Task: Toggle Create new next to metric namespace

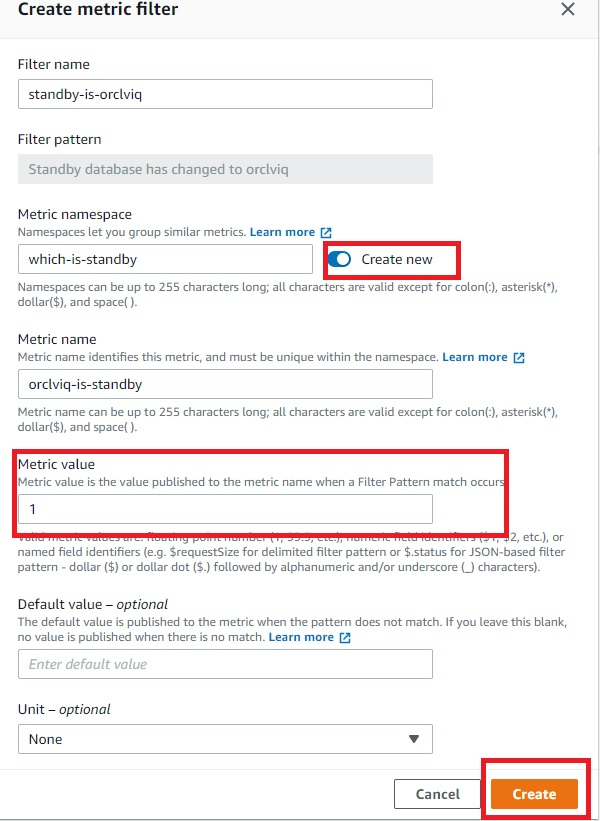Action: (x=339, y=258)
